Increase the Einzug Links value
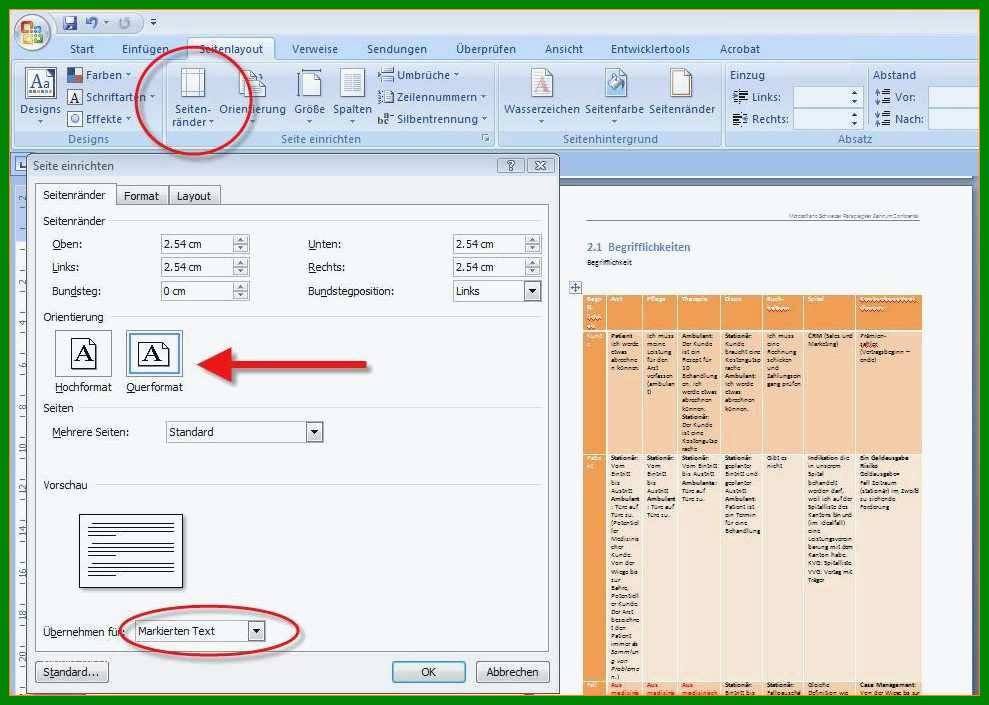This screenshot has height=705, width=989. (x=855, y=93)
